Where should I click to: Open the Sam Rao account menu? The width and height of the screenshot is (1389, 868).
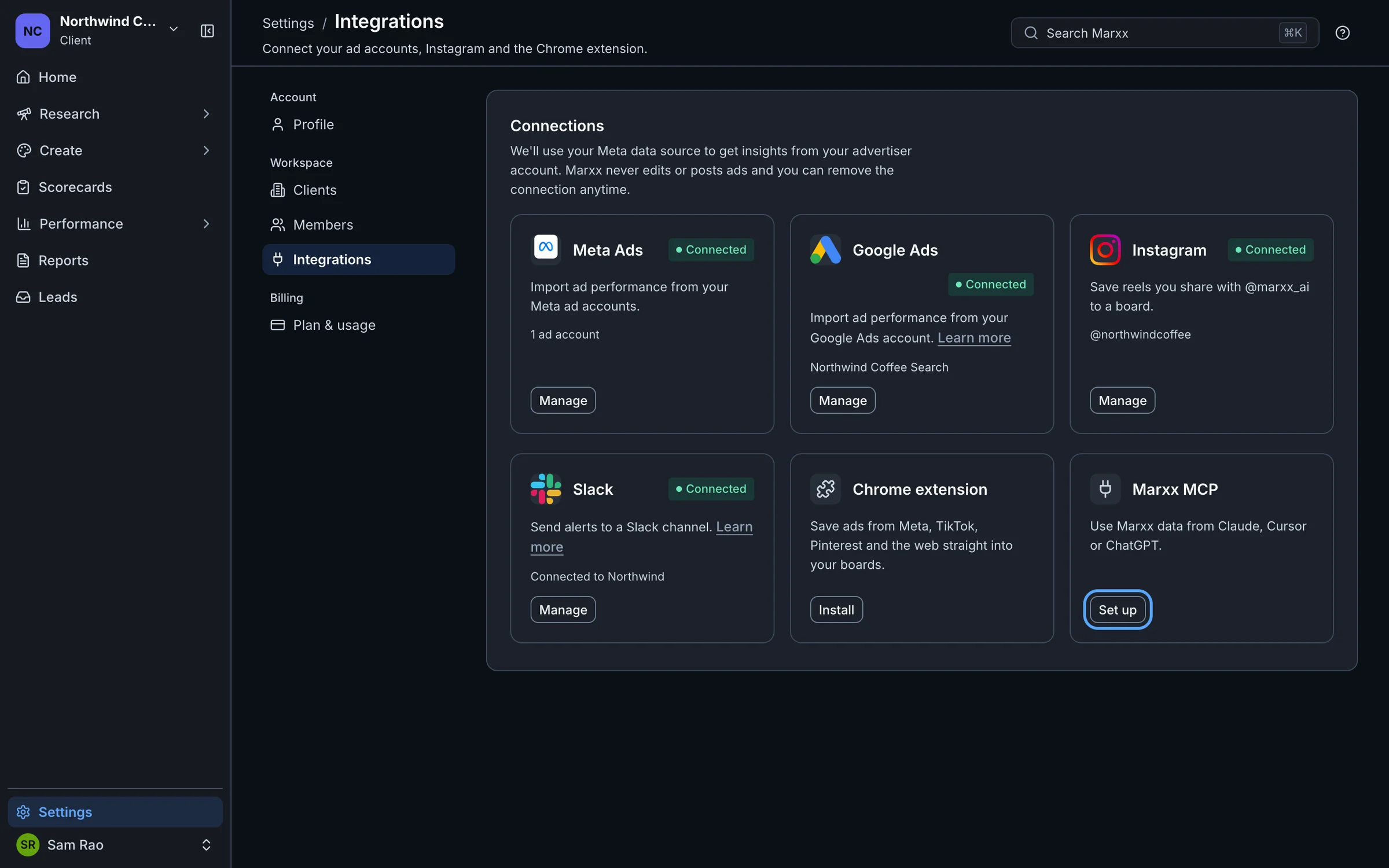(115, 844)
